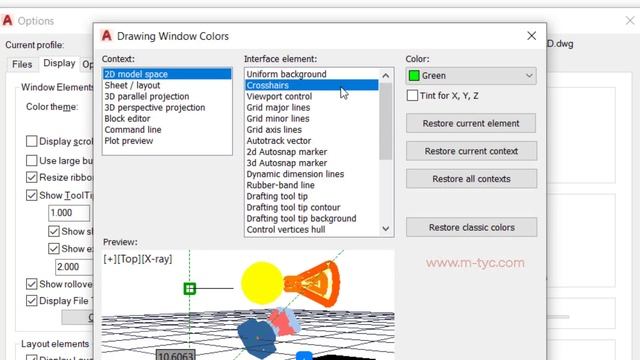
Task: Toggle Display scroll bars checkbox in Options
Action: pyautogui.click(x=31, y=141)
